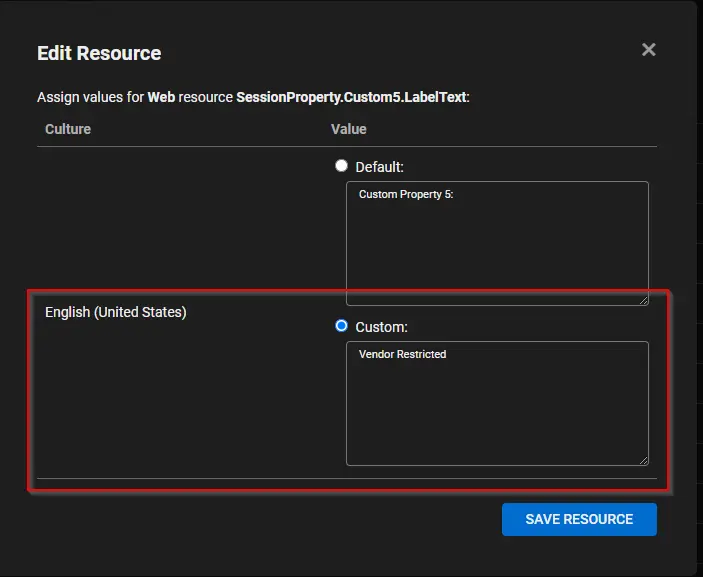Click the resize handle of Custom text area
This screenshot has width=703, height=577.
644,461
